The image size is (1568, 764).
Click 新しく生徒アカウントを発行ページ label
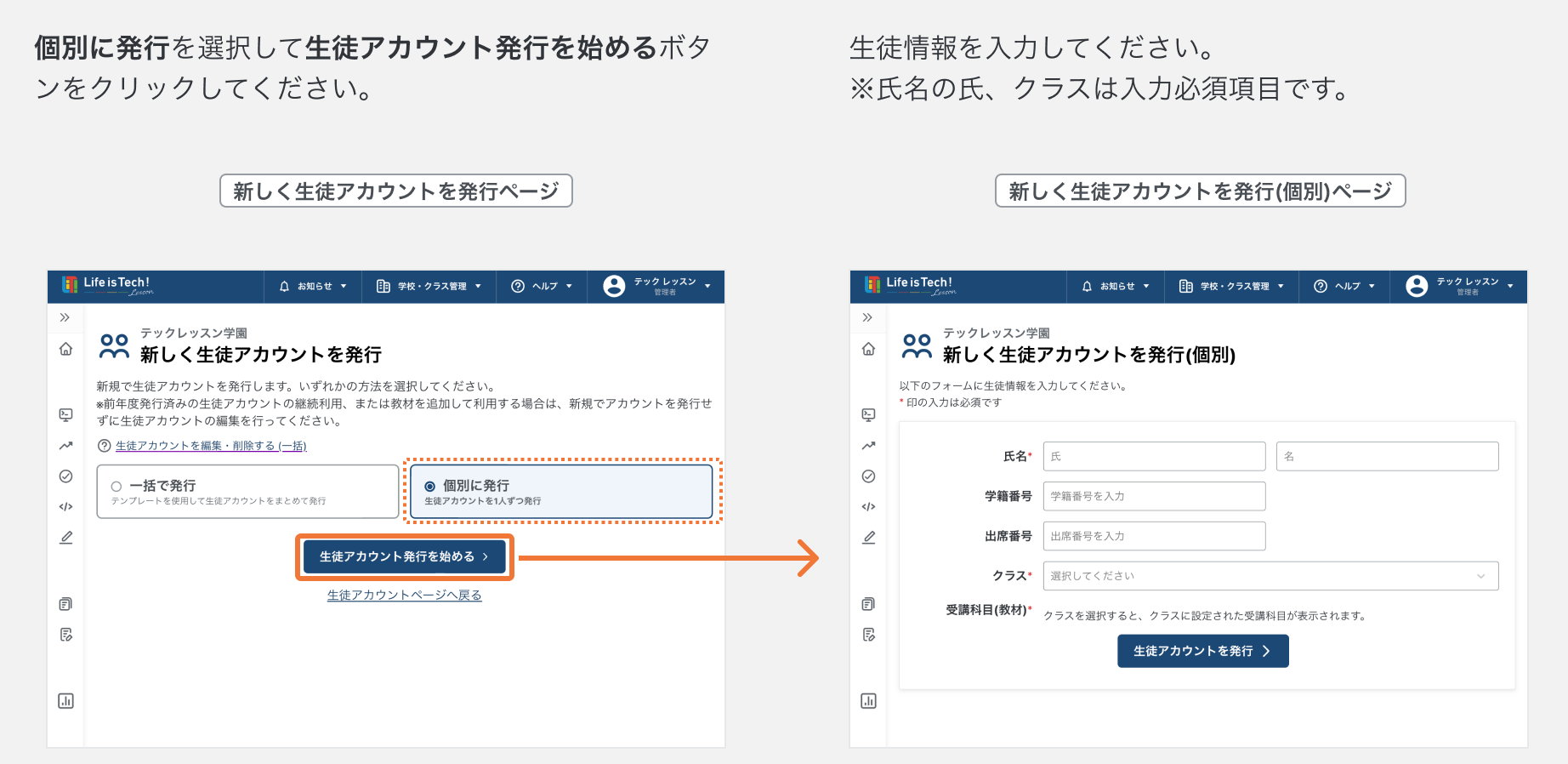tap(396, 191)
